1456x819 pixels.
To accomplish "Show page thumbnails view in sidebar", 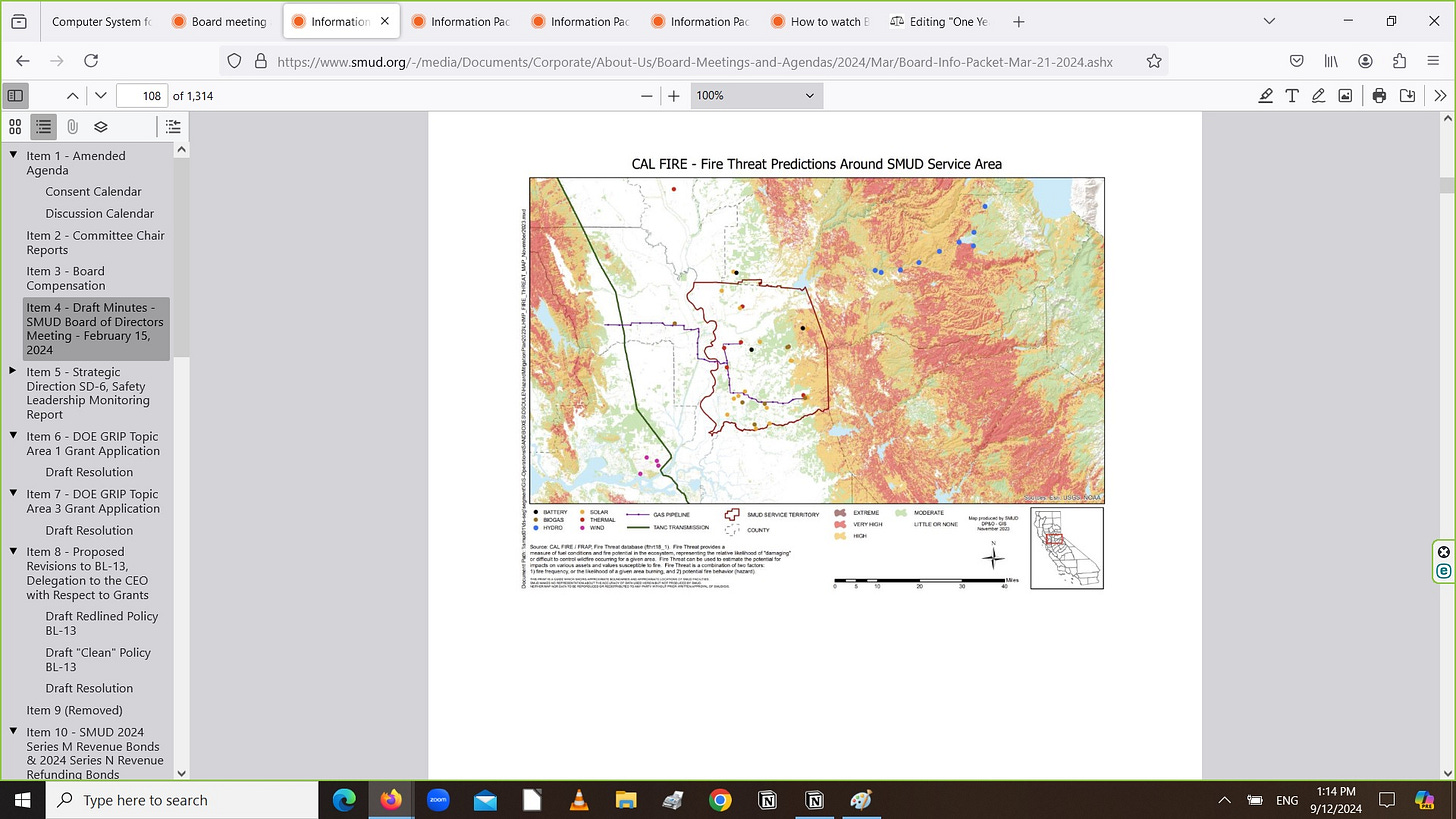I will coord(15,127).
